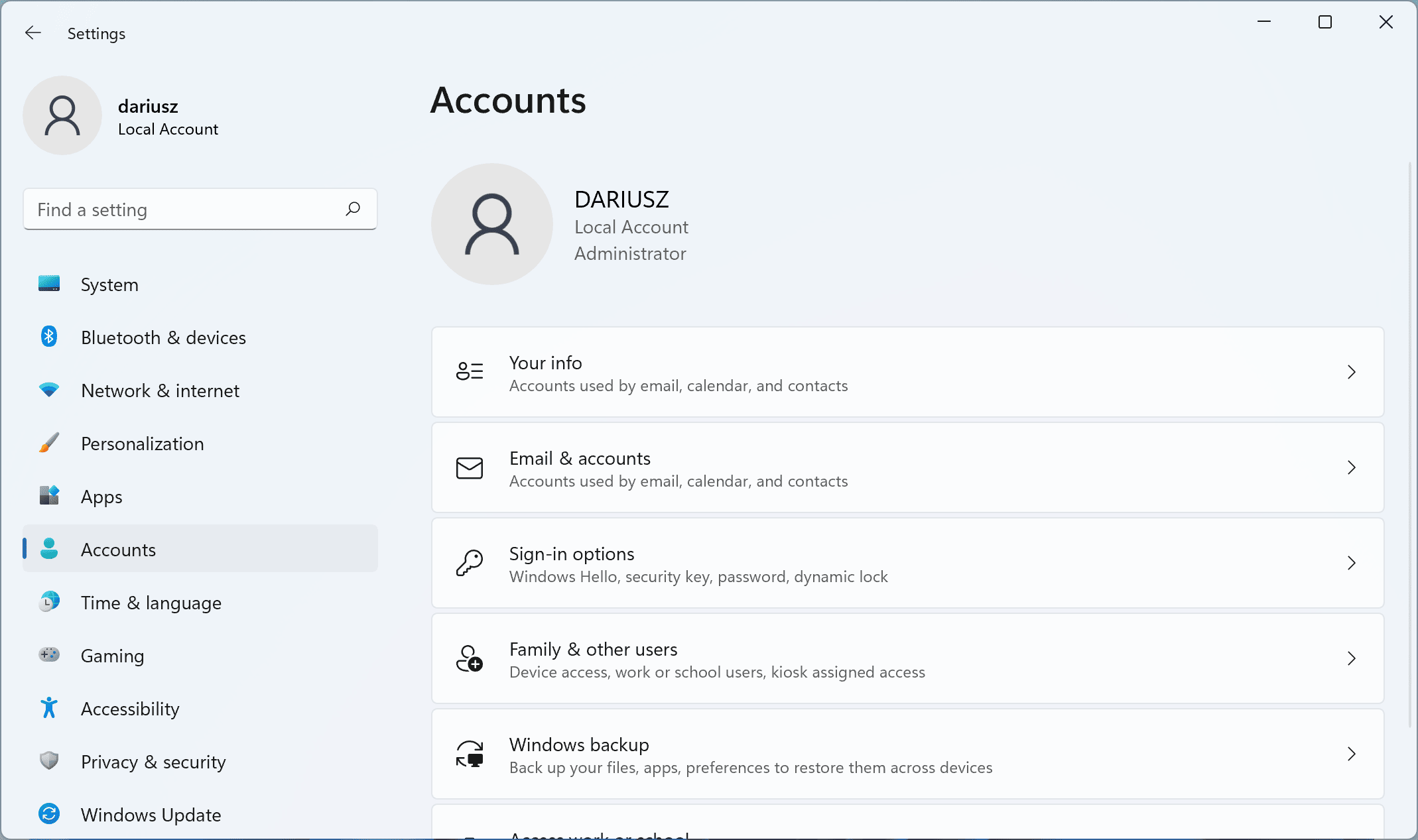The width and height of the screenshot is (1418, 840).
Task: Click the Accessibility figure icon
Action: pos(49,708)
